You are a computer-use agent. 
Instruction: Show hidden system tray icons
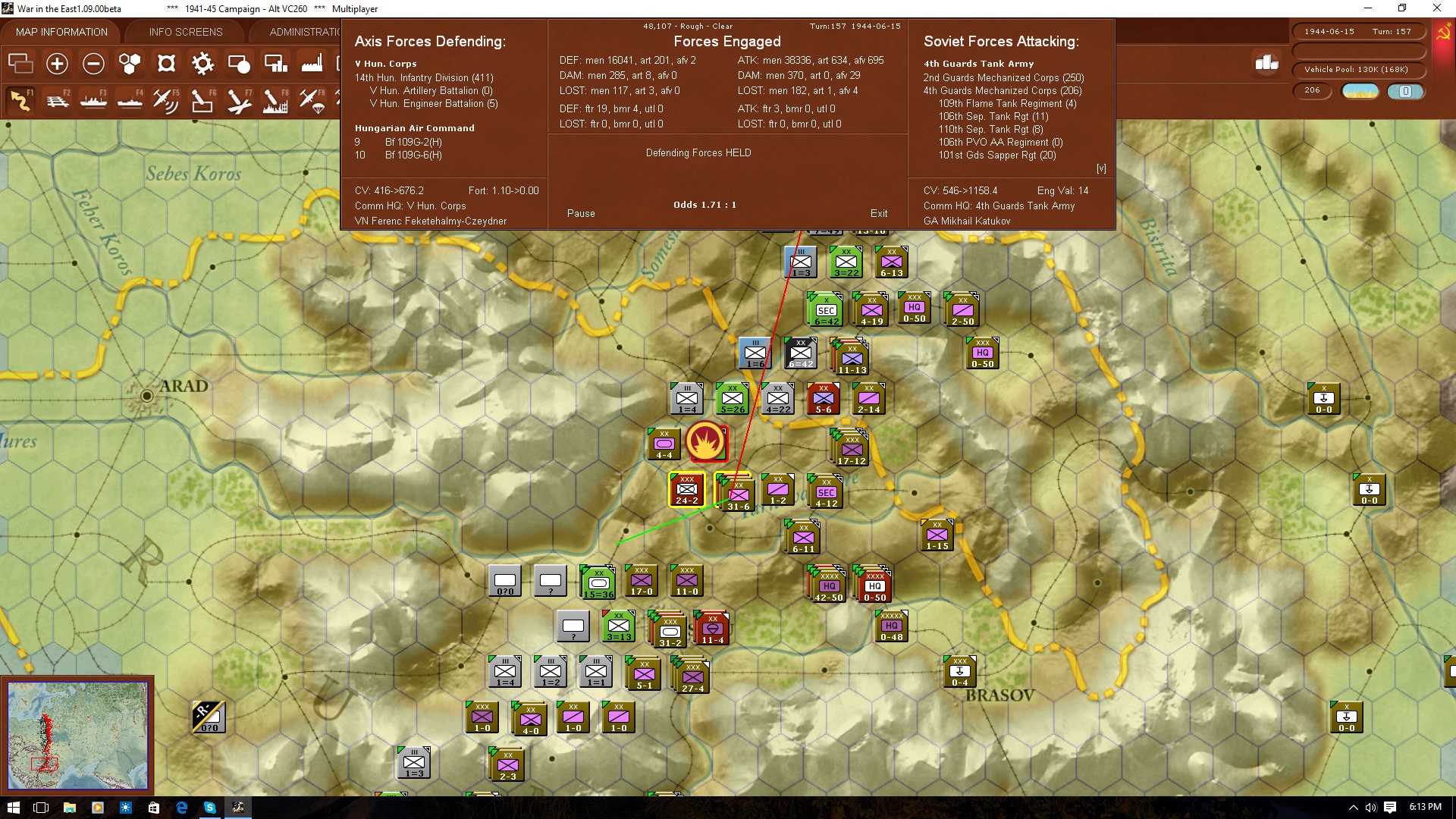click(x=1353, y=808)
